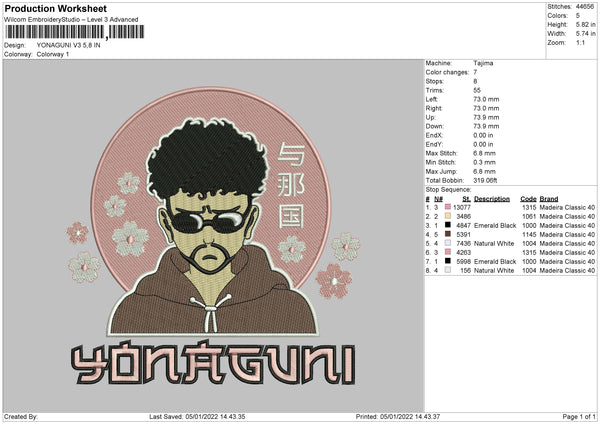
Task: Click 'Madeira Classic 40' brand in row 6
Action: (567, 253)
